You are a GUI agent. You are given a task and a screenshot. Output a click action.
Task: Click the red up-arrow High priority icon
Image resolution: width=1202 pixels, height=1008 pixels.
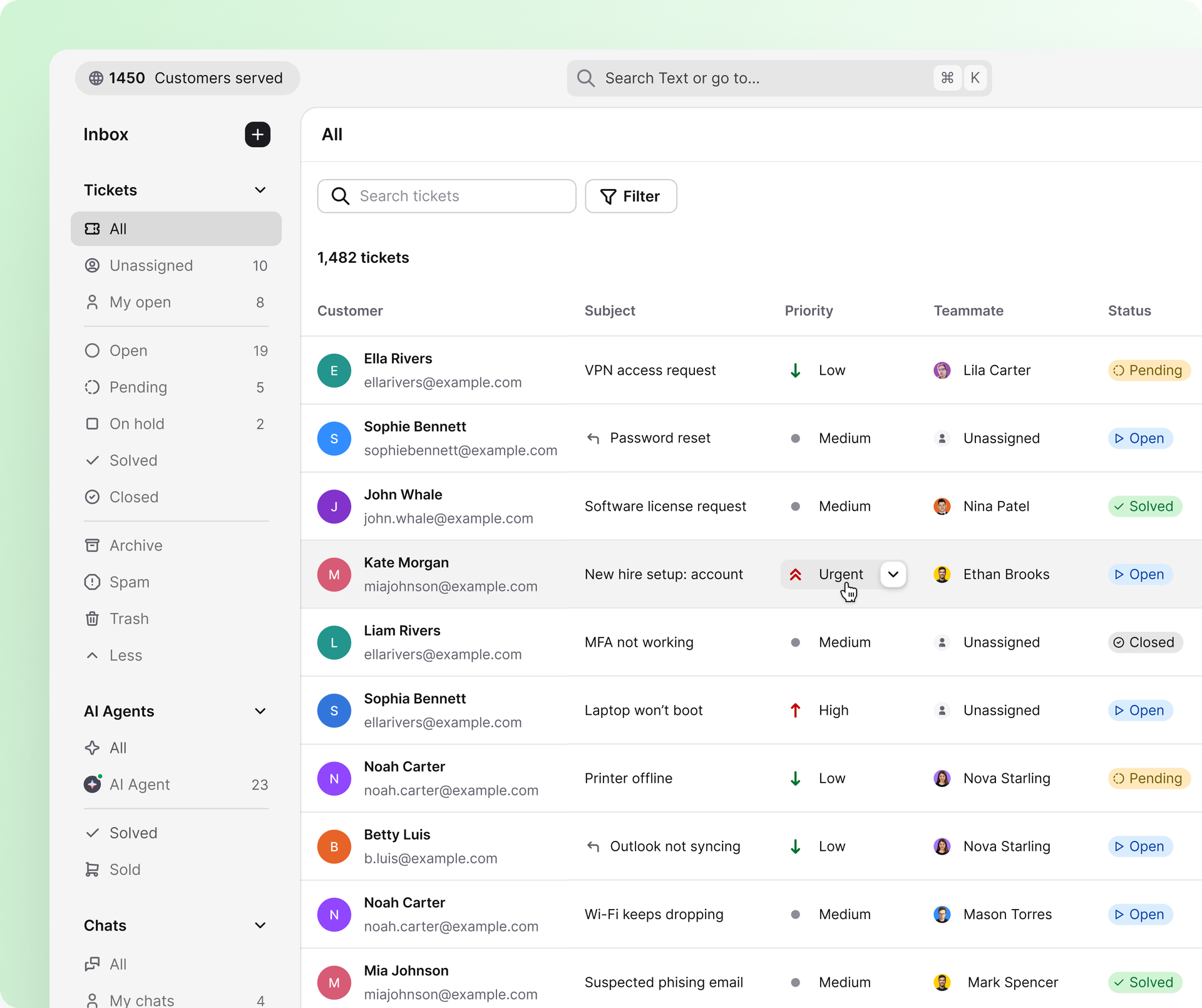[795, 710]
